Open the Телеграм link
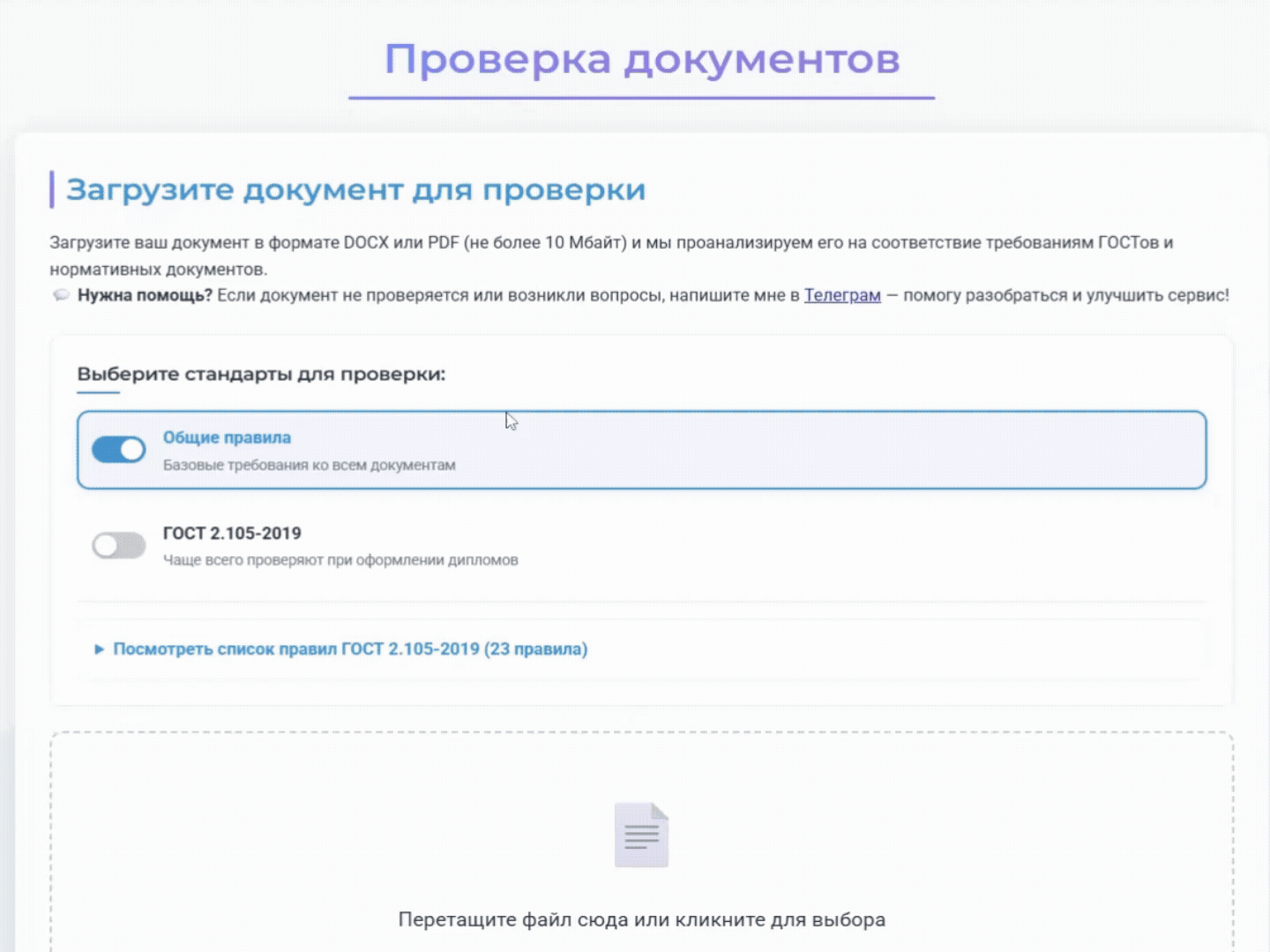The image size is (1270, 952). (841, 295)
